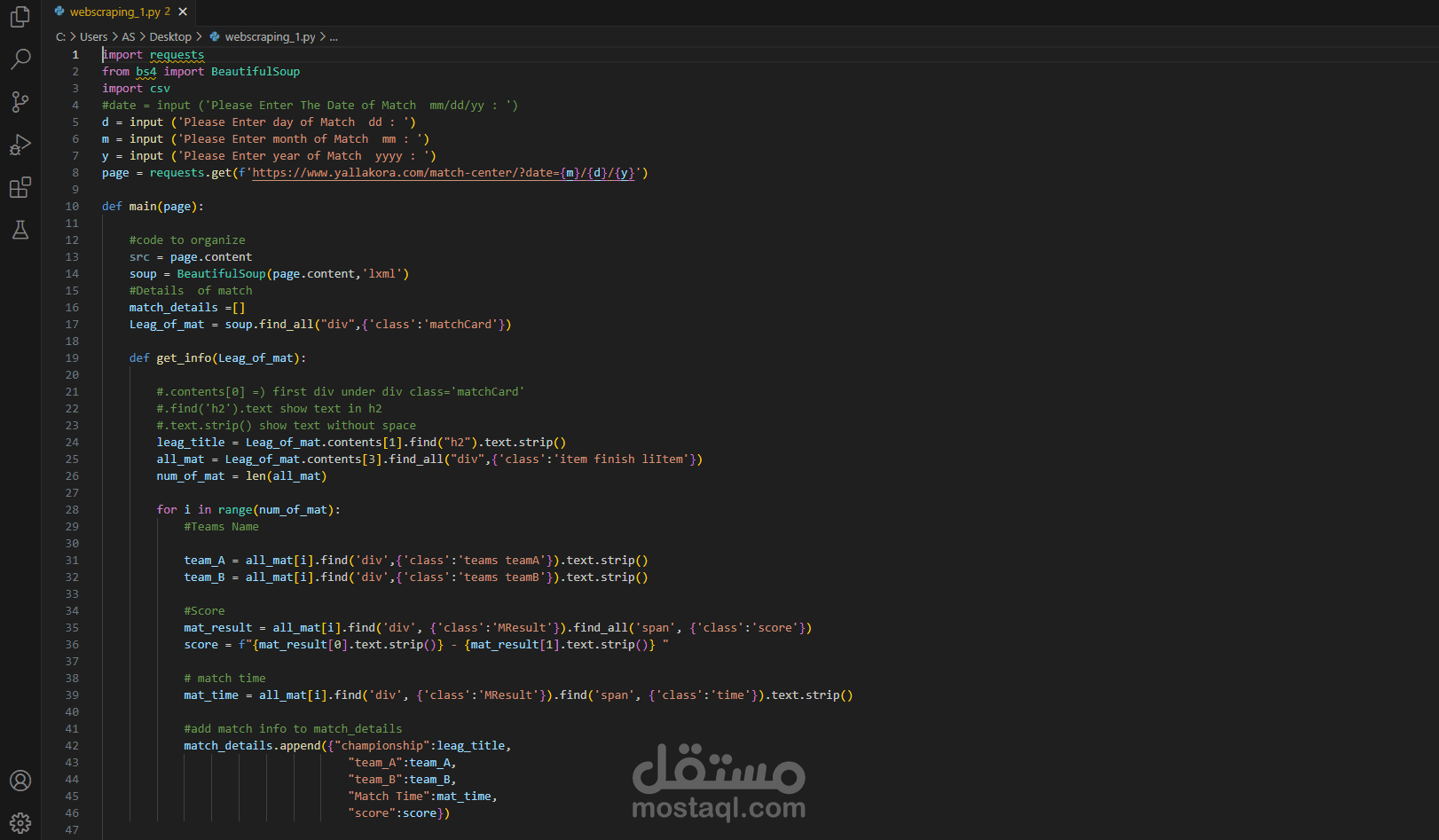Click line number 28 in the gutter
1439x840 pixels.
(72, 510)
